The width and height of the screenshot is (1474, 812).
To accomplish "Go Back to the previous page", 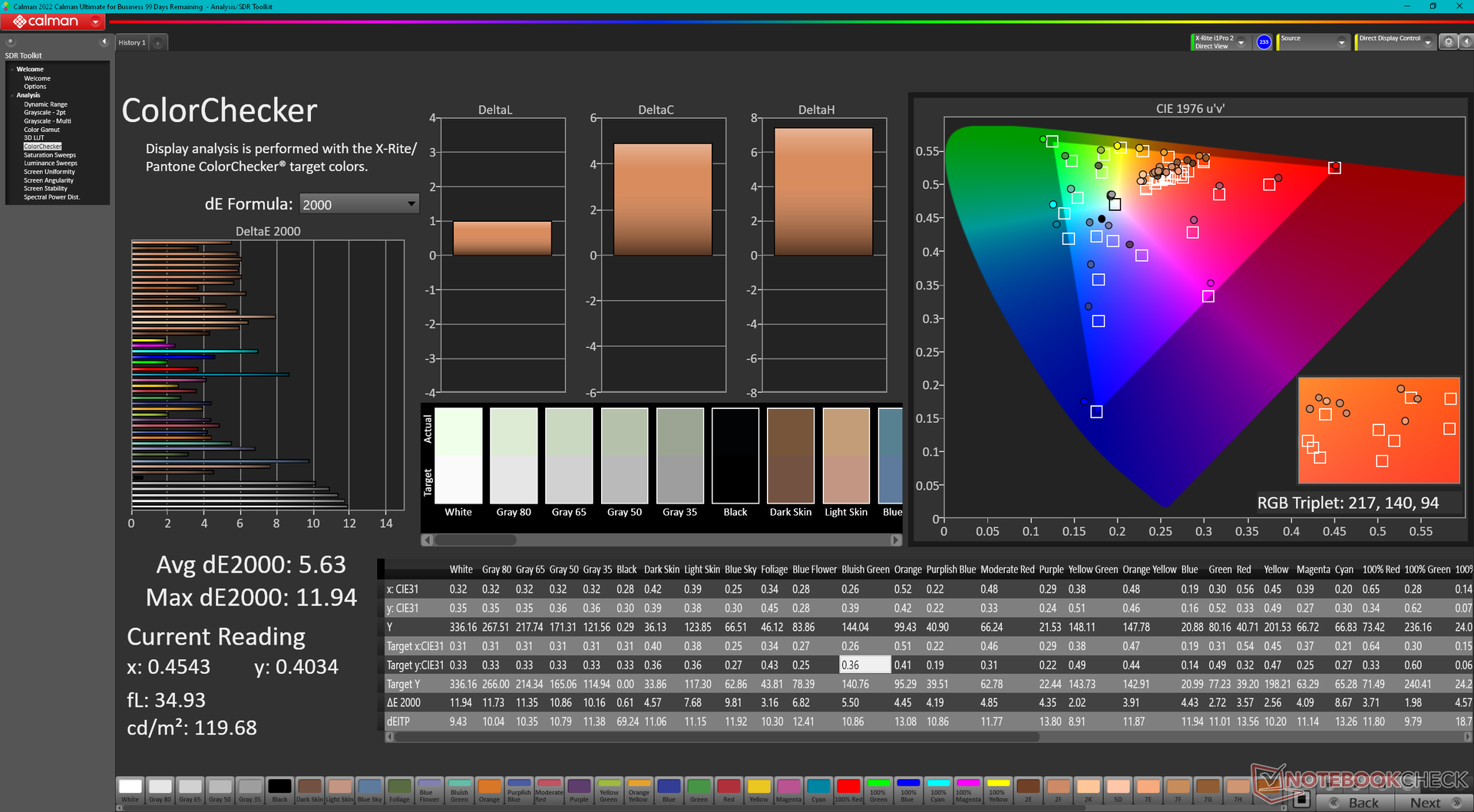I will click(1357, 803).
